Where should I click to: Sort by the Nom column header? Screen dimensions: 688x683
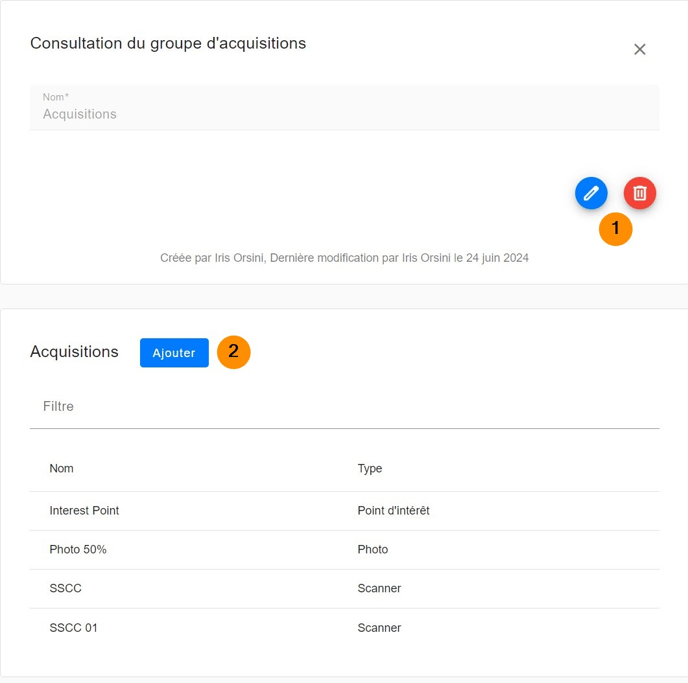tap(62, 468)
